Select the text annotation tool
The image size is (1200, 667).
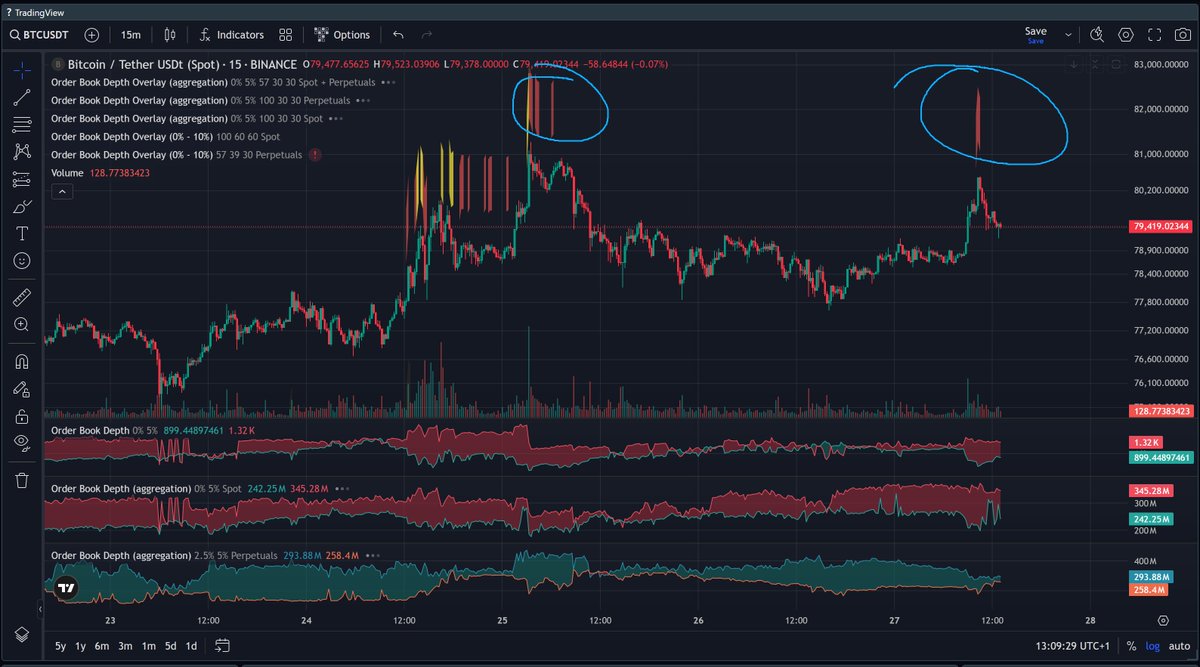coord(21,234)
